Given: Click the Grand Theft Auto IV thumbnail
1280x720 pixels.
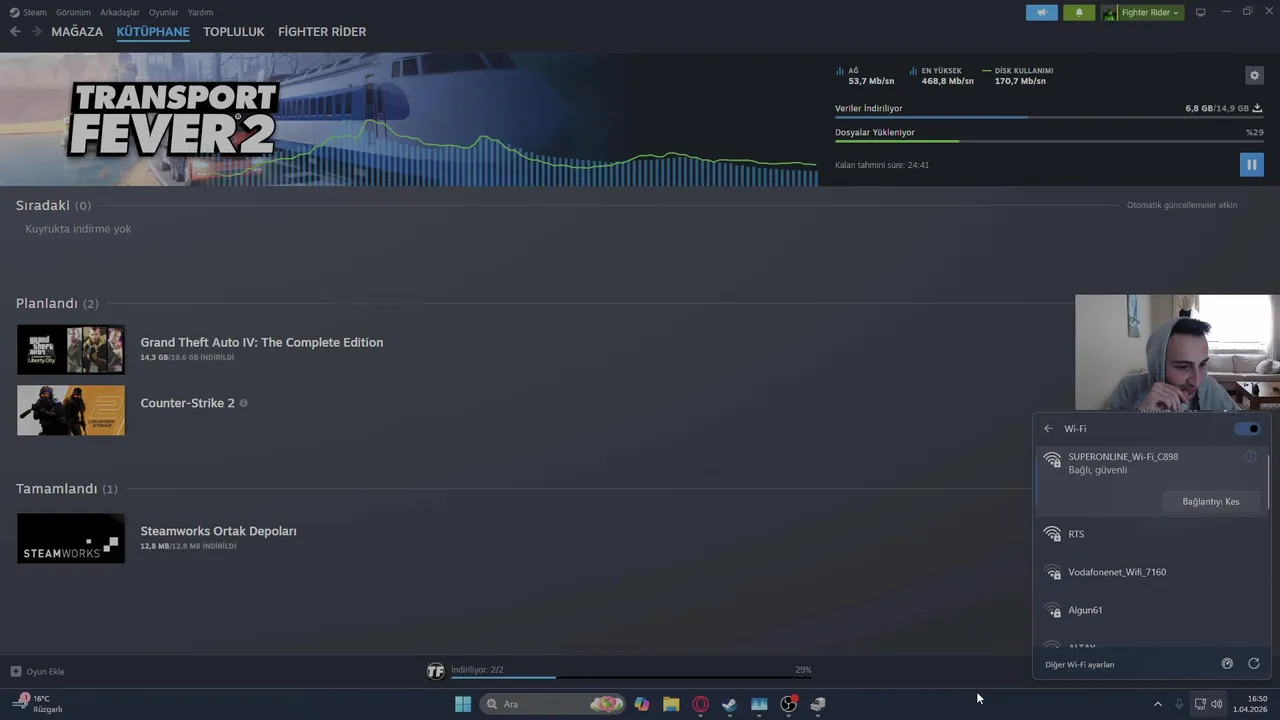Looking at the screenshot, I should pyautogui.click(x=71, y=349).
